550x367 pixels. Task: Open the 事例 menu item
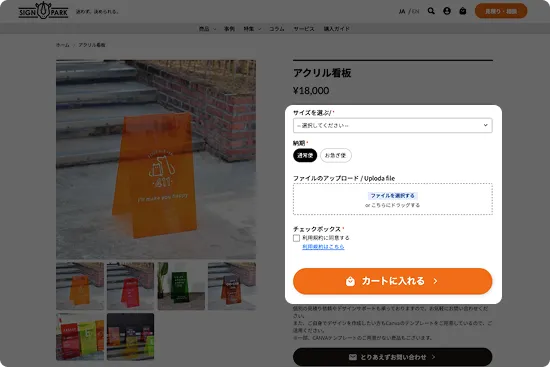click(229, 29)
